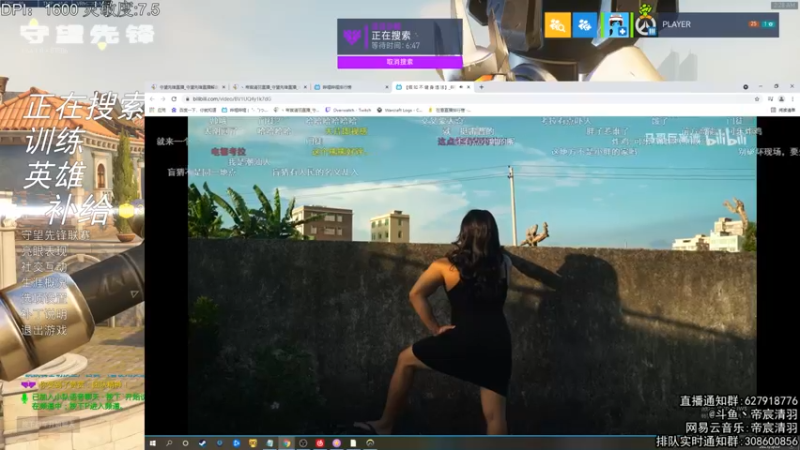Open the Chrome three-dot menu
This screenshot has height=450, width=800.
tap(792, 99)
